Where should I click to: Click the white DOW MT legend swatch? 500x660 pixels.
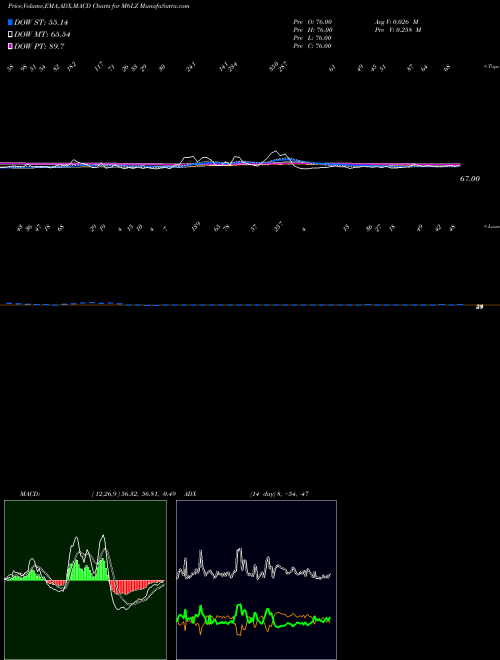(11, 35)
